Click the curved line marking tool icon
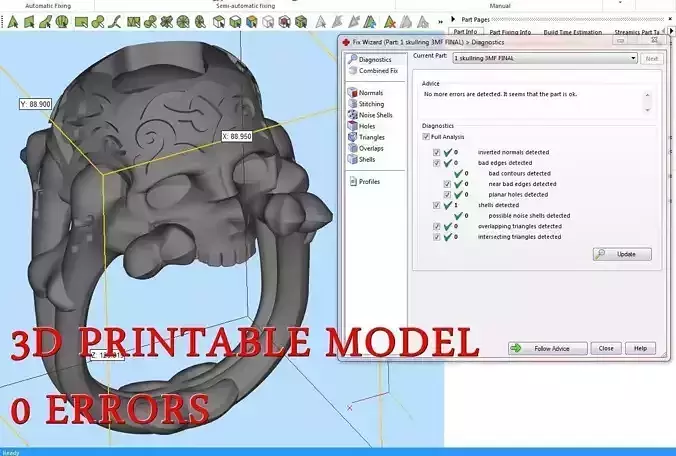The width and height of the screenshot is (676, 456). point(114,22)
